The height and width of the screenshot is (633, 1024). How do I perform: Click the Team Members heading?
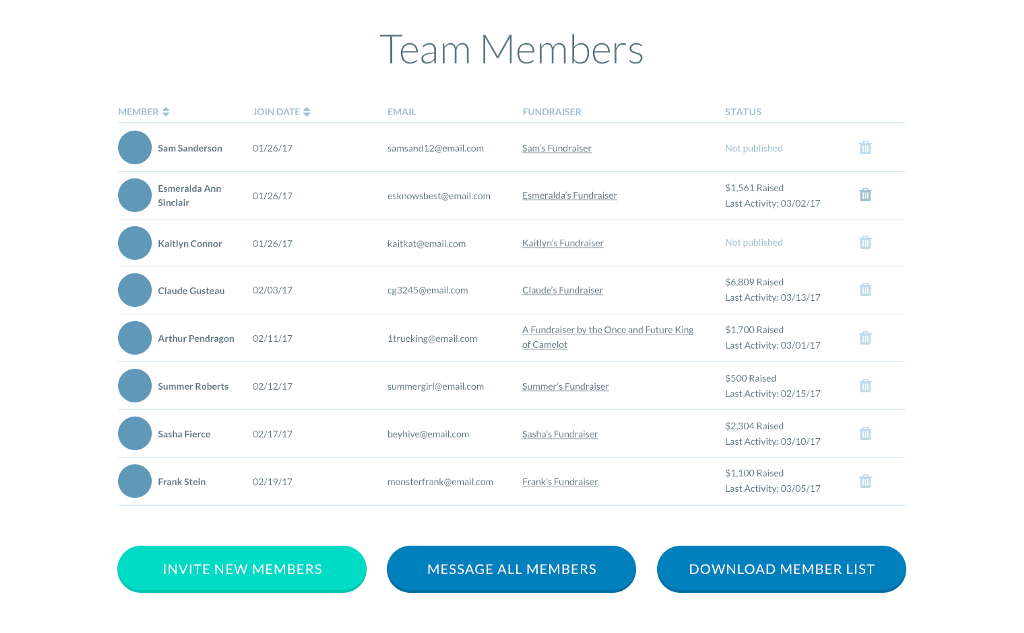pos(511,49)
